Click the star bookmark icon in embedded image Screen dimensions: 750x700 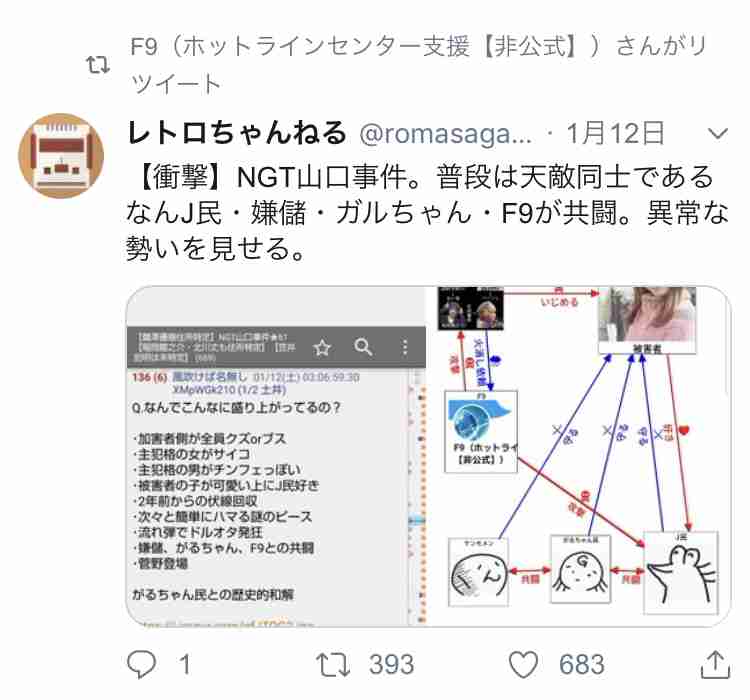[x=322, y=348]
